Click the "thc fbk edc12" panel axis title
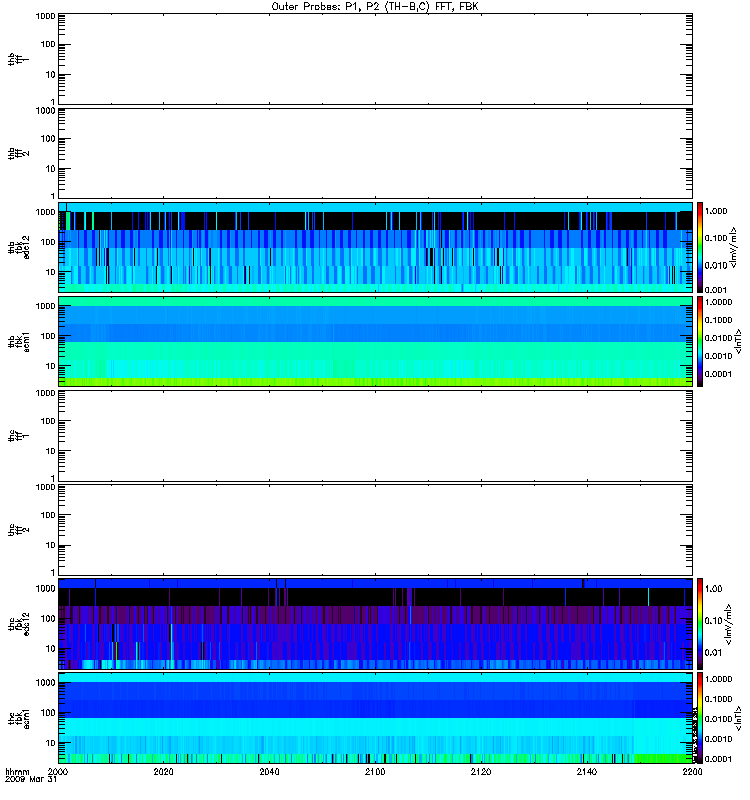Image resolution: width=750 pixels, height=800 pixels. 18,623
